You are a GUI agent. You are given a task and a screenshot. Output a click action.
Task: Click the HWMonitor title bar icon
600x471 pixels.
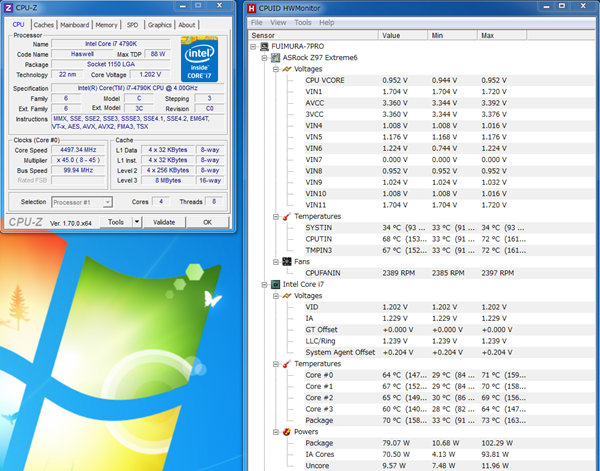[x=251, y=8]
